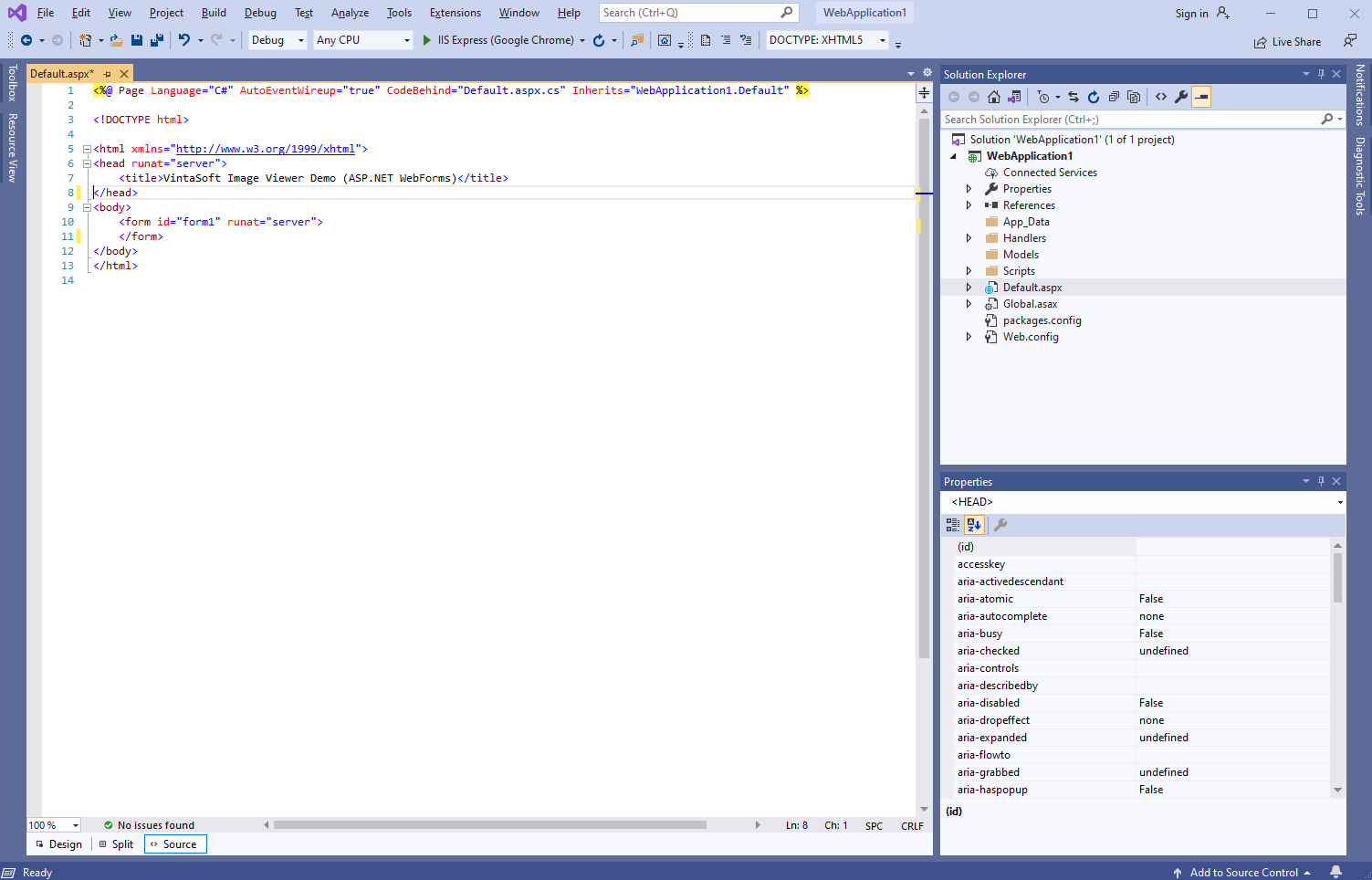
Task: Click Add to Source Control
Action: pos(1242,872)
